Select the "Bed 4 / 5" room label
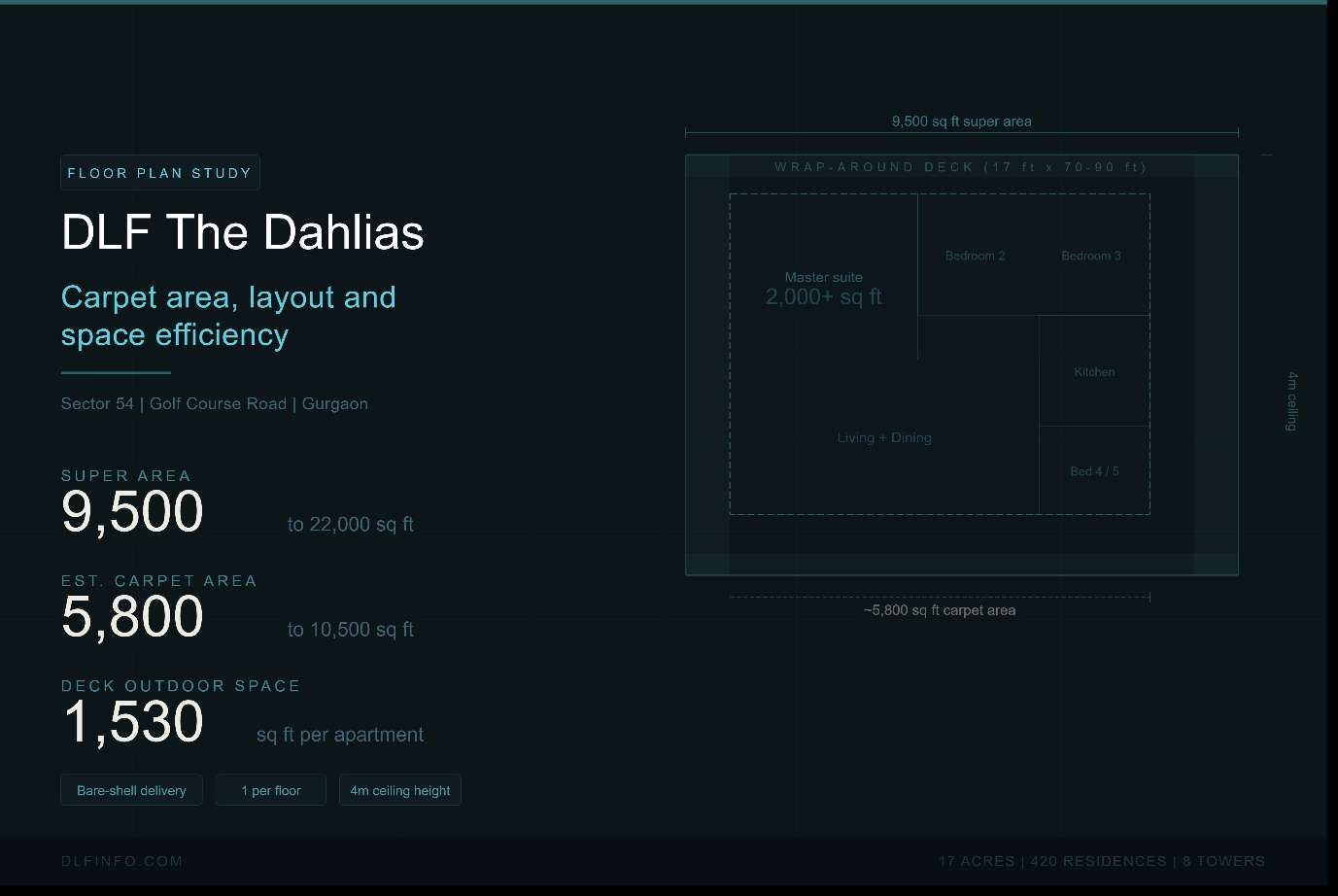The image size is (1338, 896). click(1095, 471)
